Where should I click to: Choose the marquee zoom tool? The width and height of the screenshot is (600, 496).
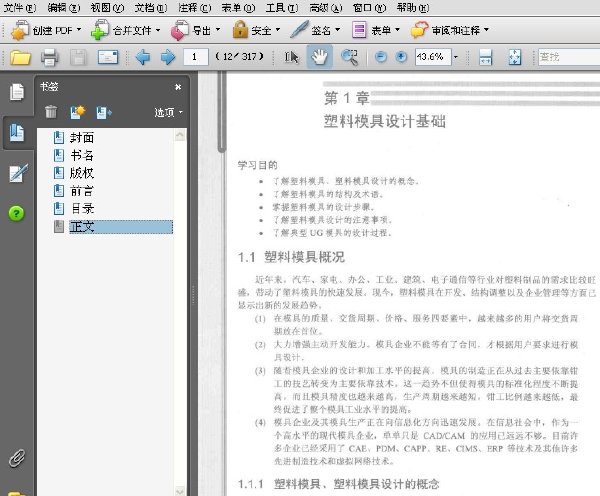(x=349, y=57)
